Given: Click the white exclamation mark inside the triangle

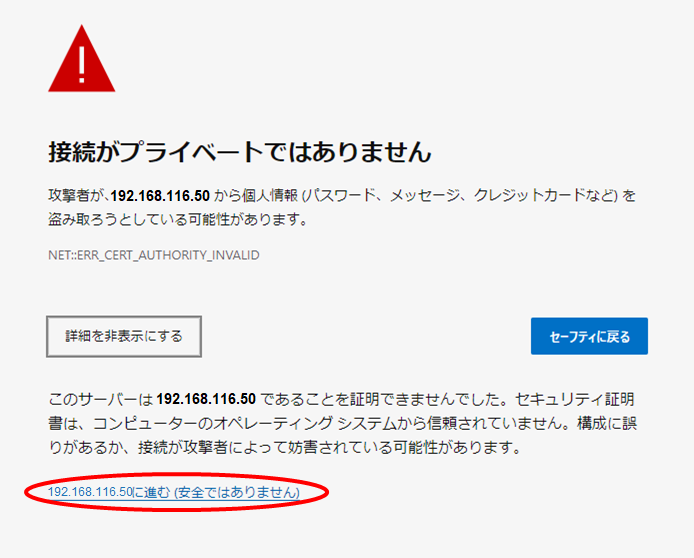Looking at the screenshot, I should [x=81, y=65].
